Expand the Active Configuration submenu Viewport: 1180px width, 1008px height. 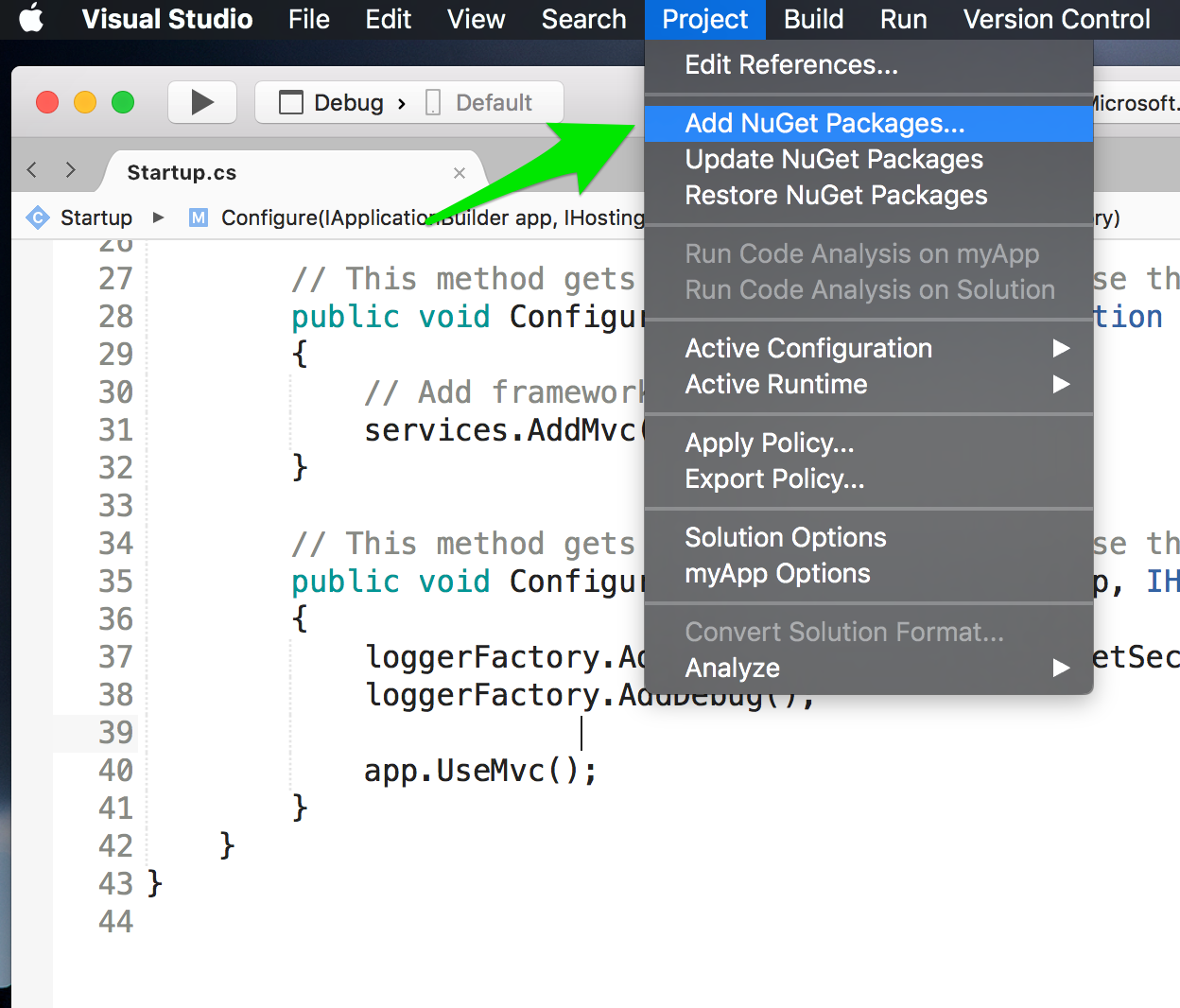868,348
